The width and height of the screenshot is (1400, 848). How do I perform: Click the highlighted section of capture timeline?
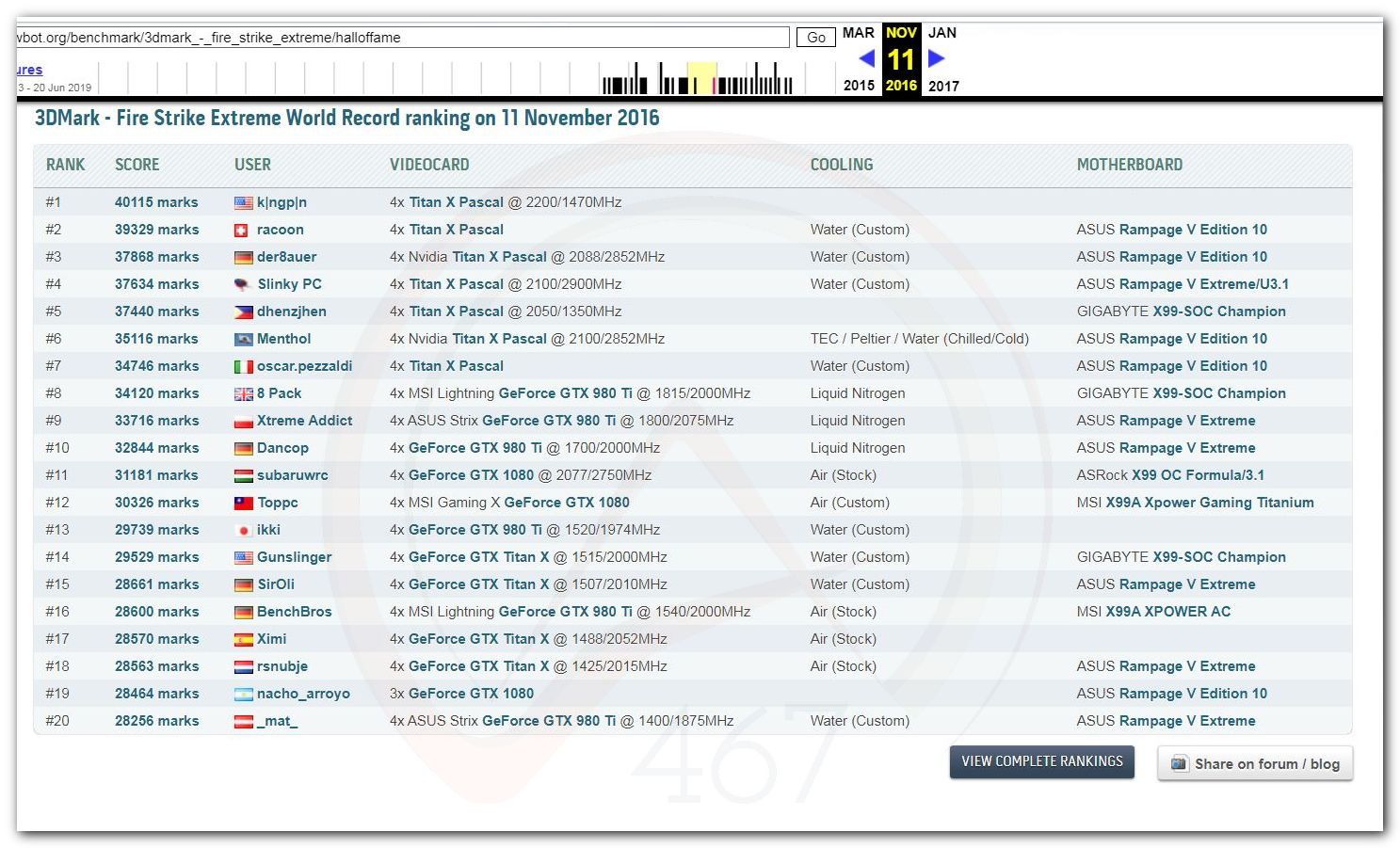click(701, 77)
